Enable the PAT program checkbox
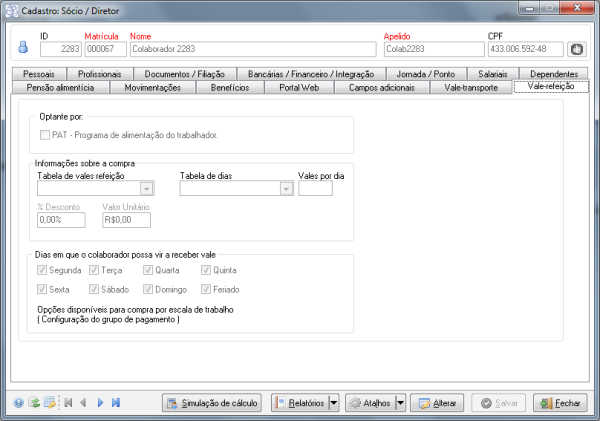 [44, 134]
